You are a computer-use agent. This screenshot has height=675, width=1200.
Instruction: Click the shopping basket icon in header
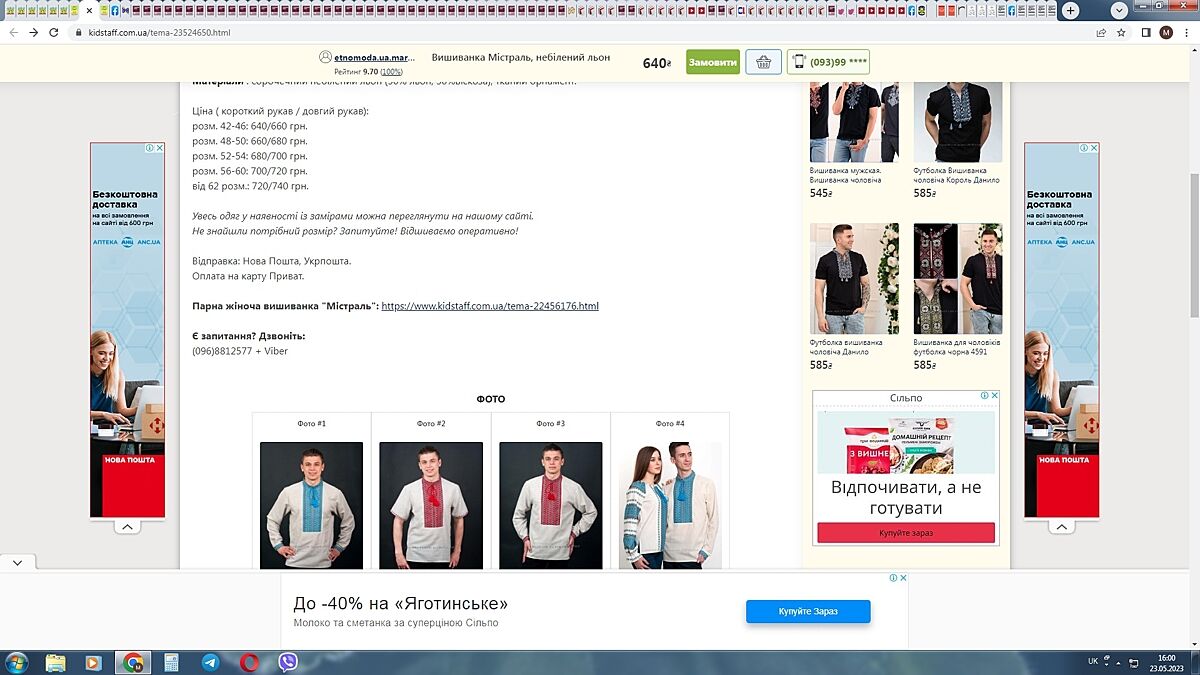click(x=764, y=62)
